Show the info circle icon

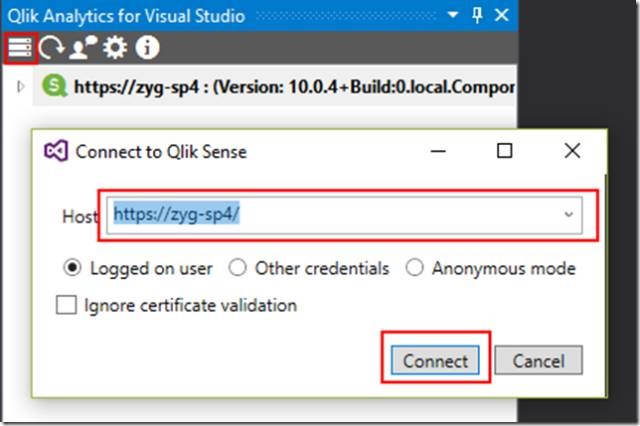(x=147, y=48)
